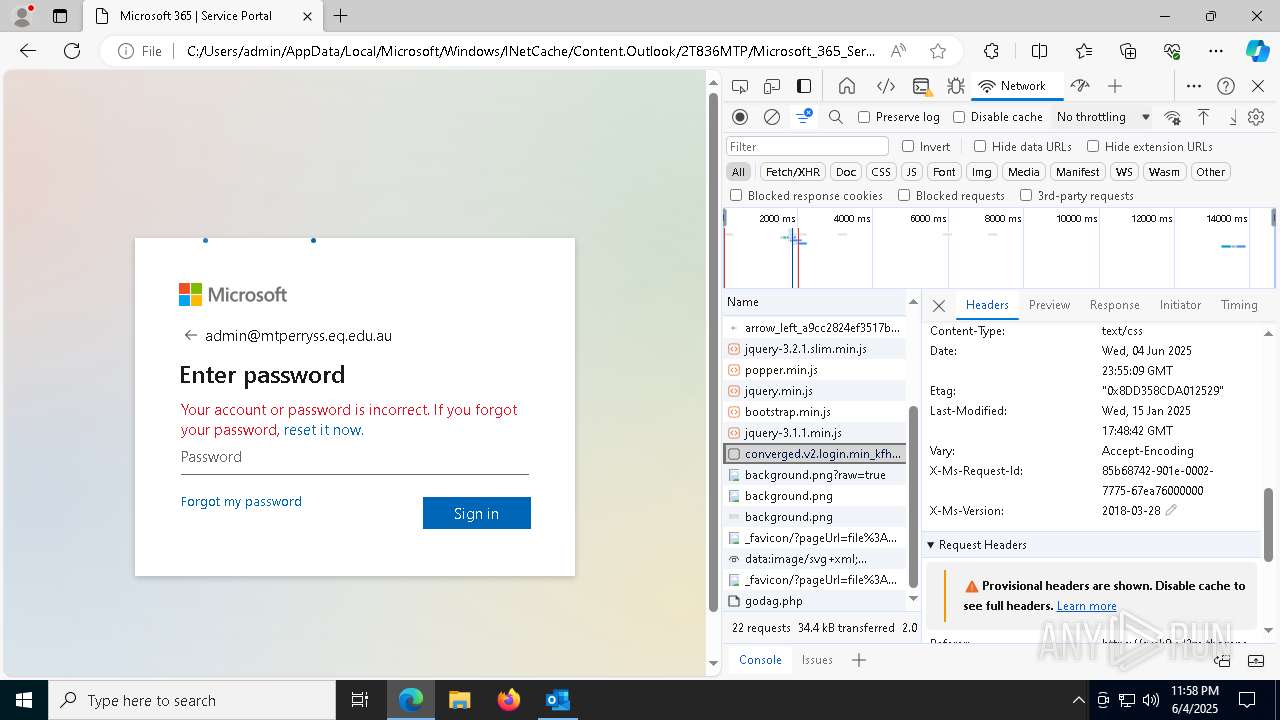This screenshot has height=720, width=1280.
Task: Open the Performance gauge icon panel
Action: [x=1079, y=86]
